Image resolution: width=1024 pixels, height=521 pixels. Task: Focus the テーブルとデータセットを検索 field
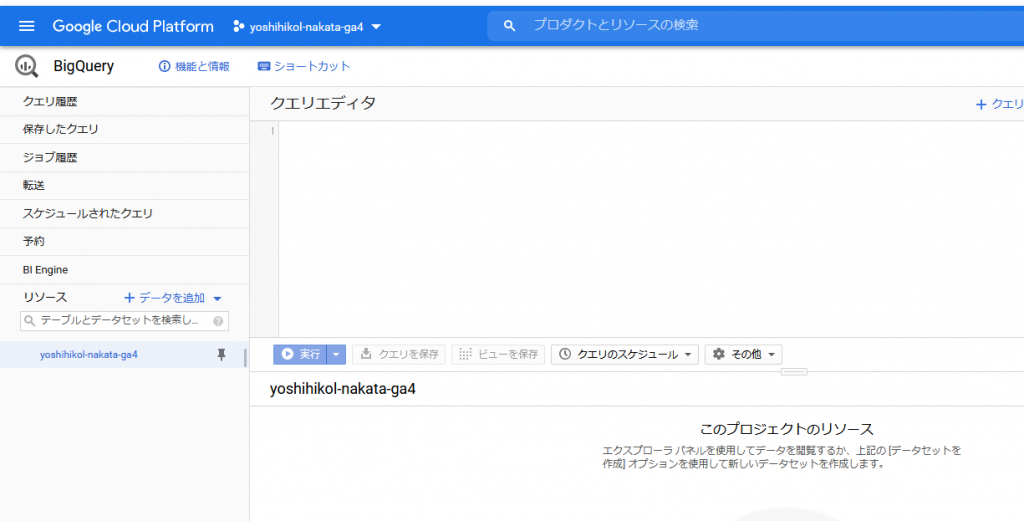[x=124, y=321]
